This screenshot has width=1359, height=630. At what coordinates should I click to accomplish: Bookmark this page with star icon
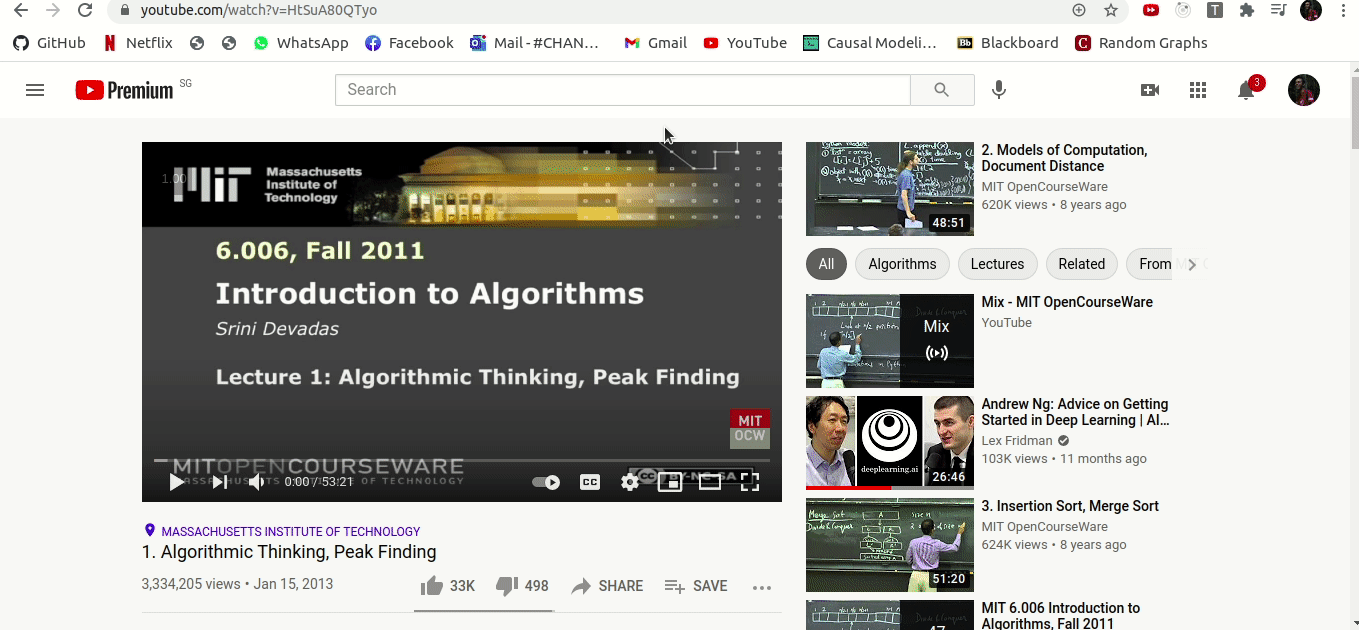(x=1111, y=10)
